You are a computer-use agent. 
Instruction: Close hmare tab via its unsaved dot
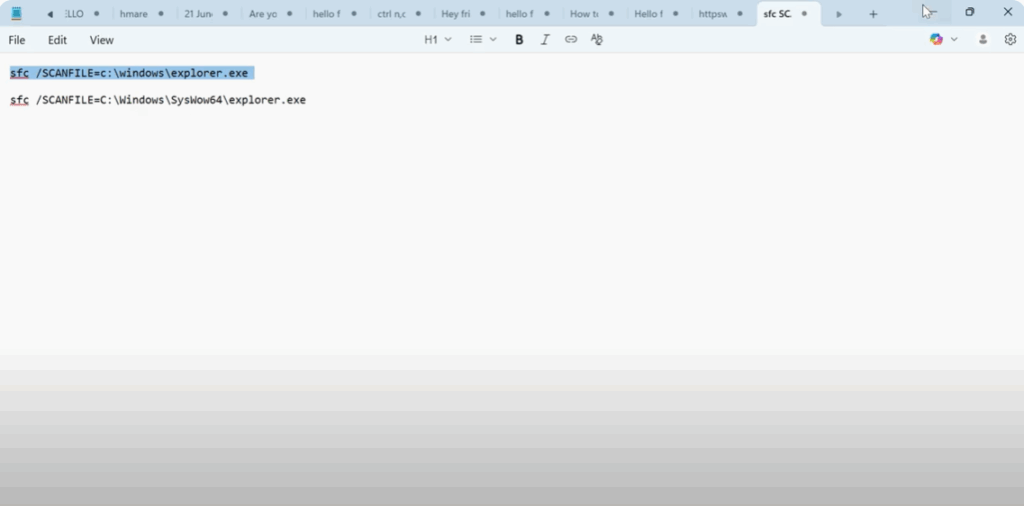[161, 14]
